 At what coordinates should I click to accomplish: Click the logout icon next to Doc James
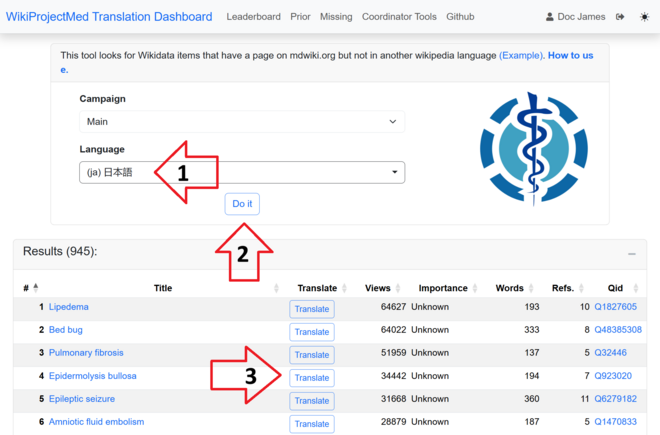pos(620,17)
